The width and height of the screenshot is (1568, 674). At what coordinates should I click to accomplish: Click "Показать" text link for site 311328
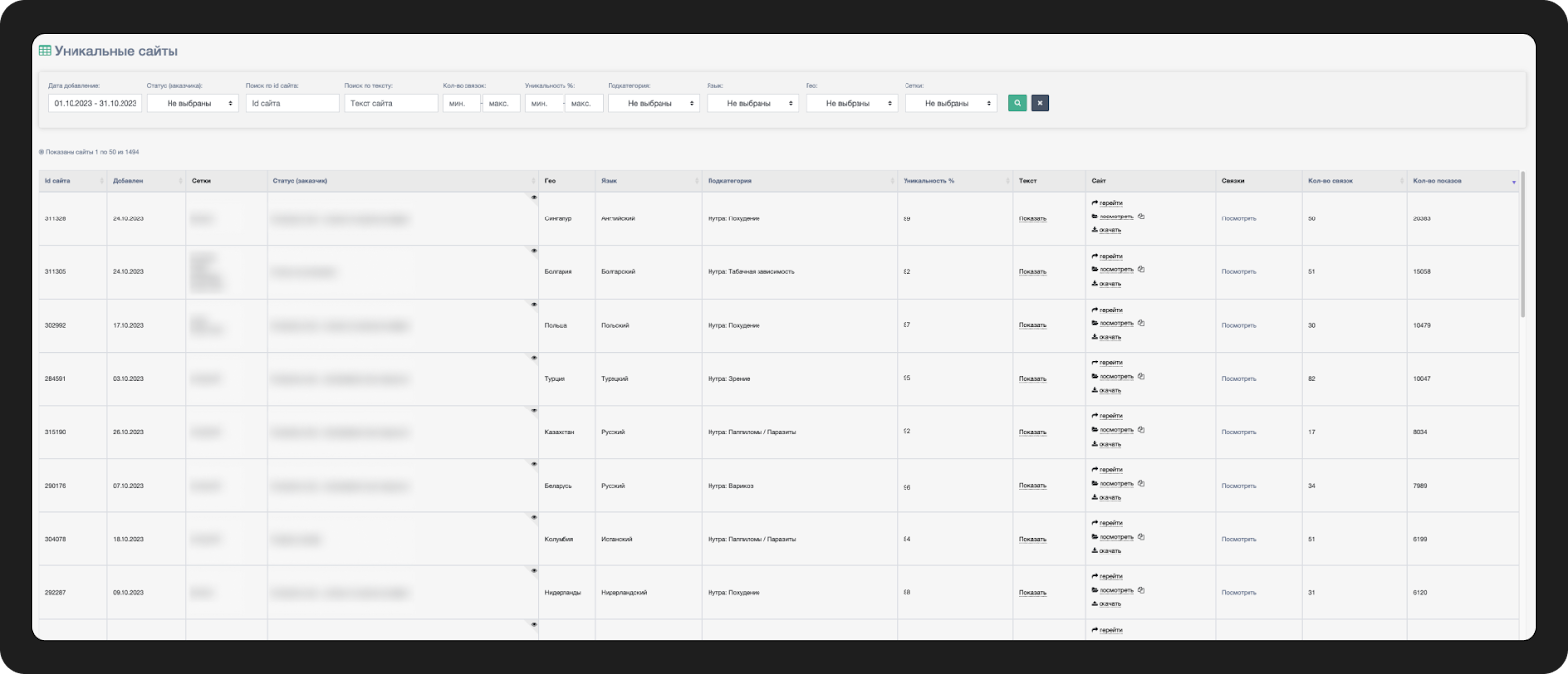point(1032,218)
